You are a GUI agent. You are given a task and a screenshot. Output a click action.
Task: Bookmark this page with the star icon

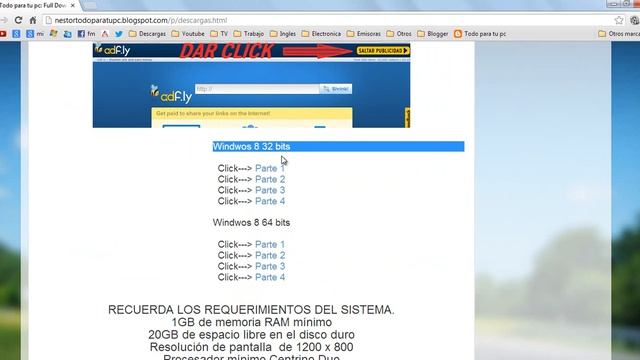(x=619, y=20)
